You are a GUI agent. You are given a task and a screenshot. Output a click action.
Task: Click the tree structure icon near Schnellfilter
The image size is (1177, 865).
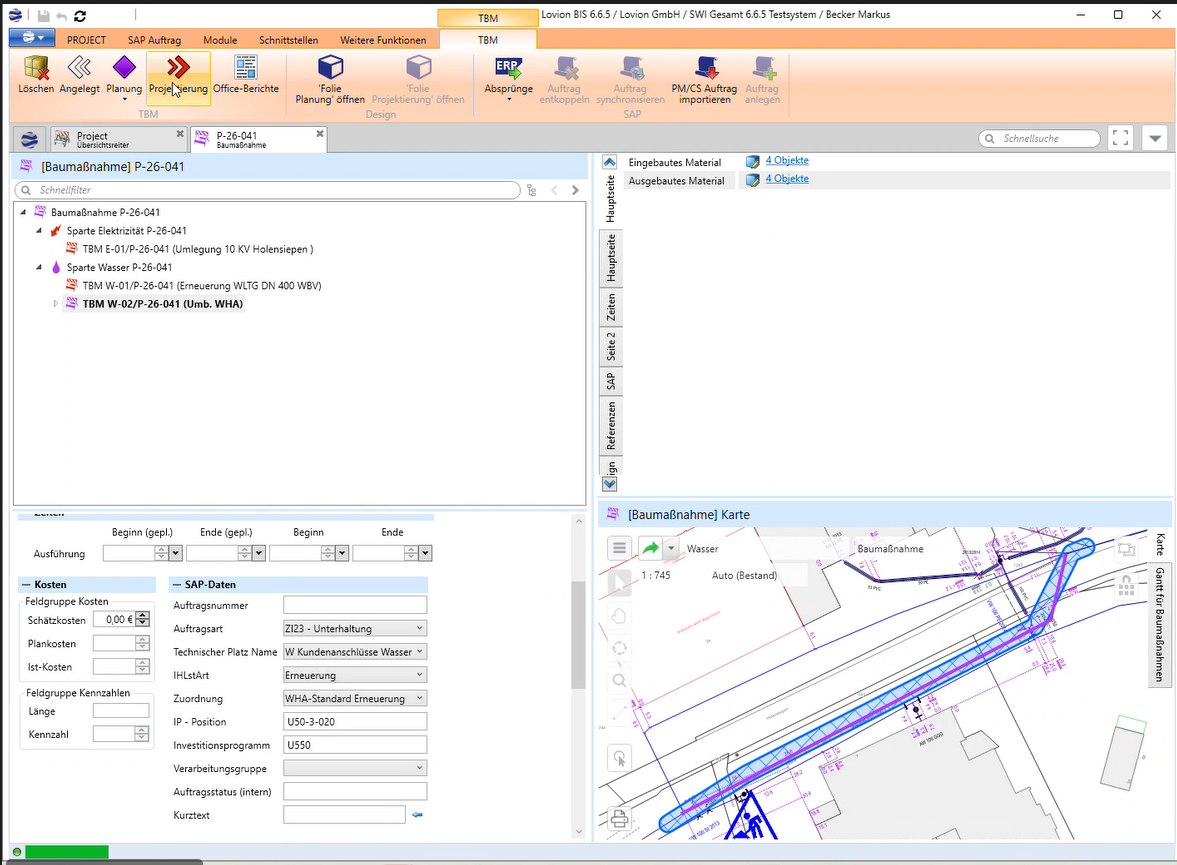[531, 191]
